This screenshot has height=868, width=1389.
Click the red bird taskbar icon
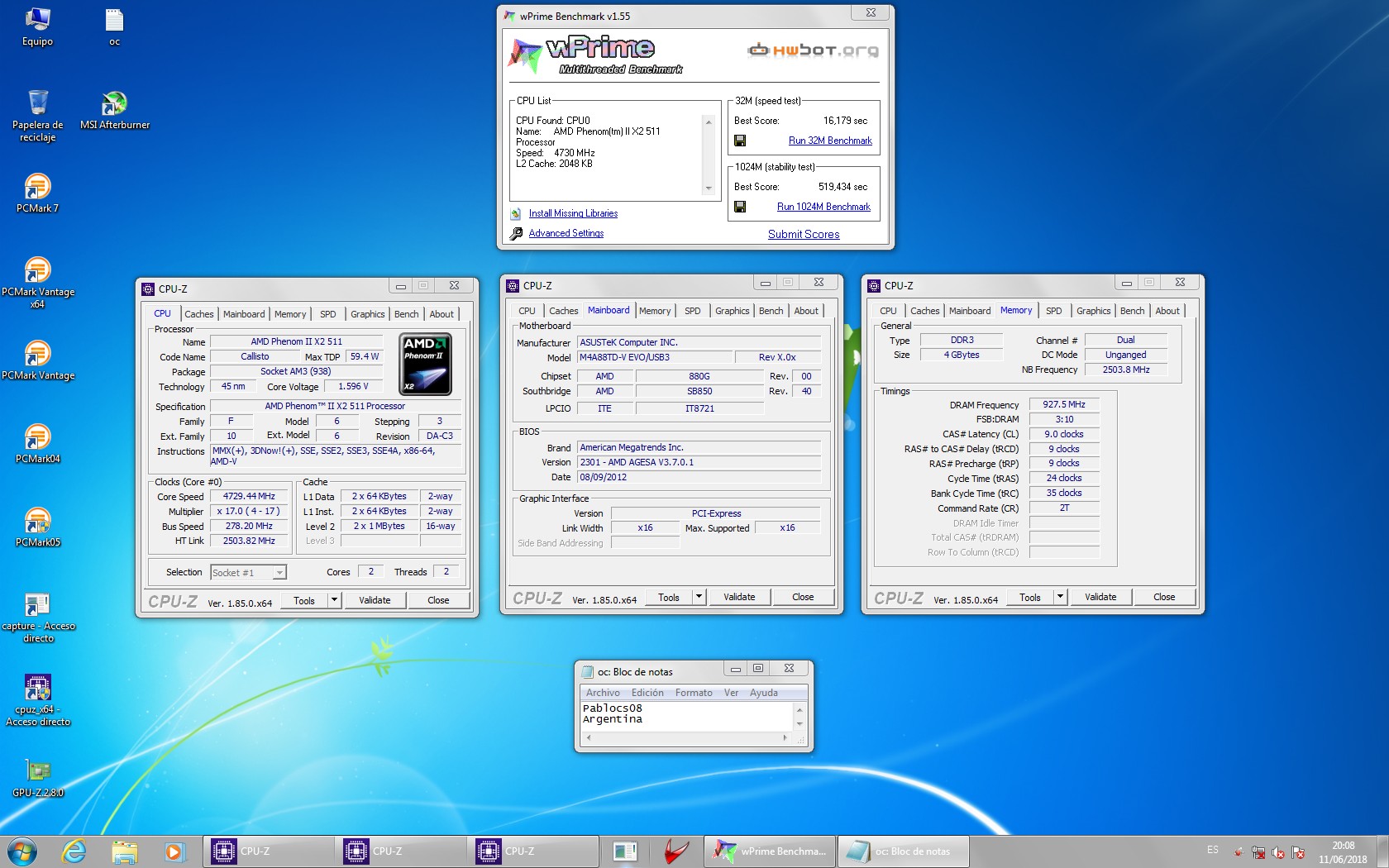click(x=677, y=851)
